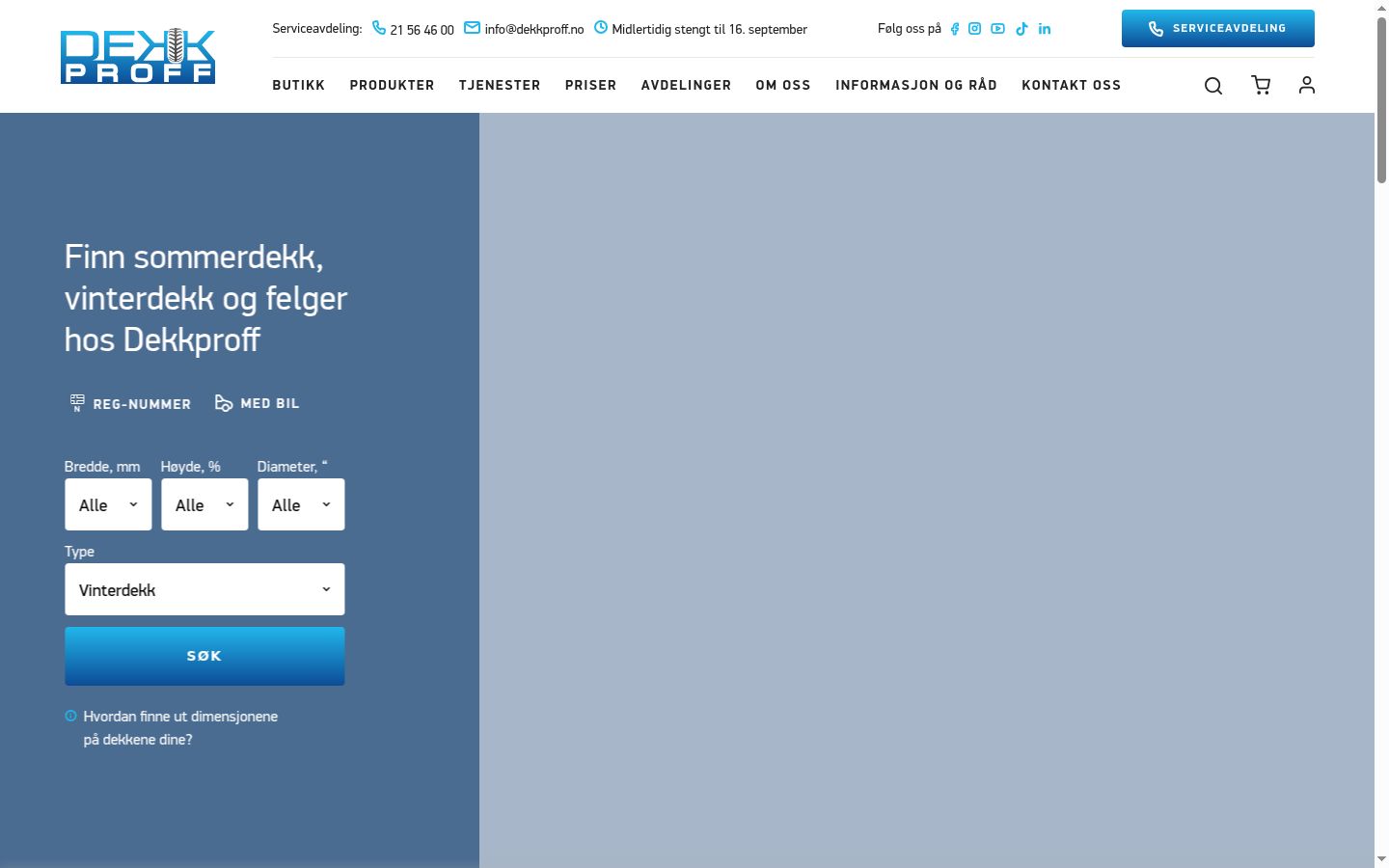This screenshot has width=1389, height=868.
Task: Expand the Høyde, % dropdown
Action: [x=204, y=504]
